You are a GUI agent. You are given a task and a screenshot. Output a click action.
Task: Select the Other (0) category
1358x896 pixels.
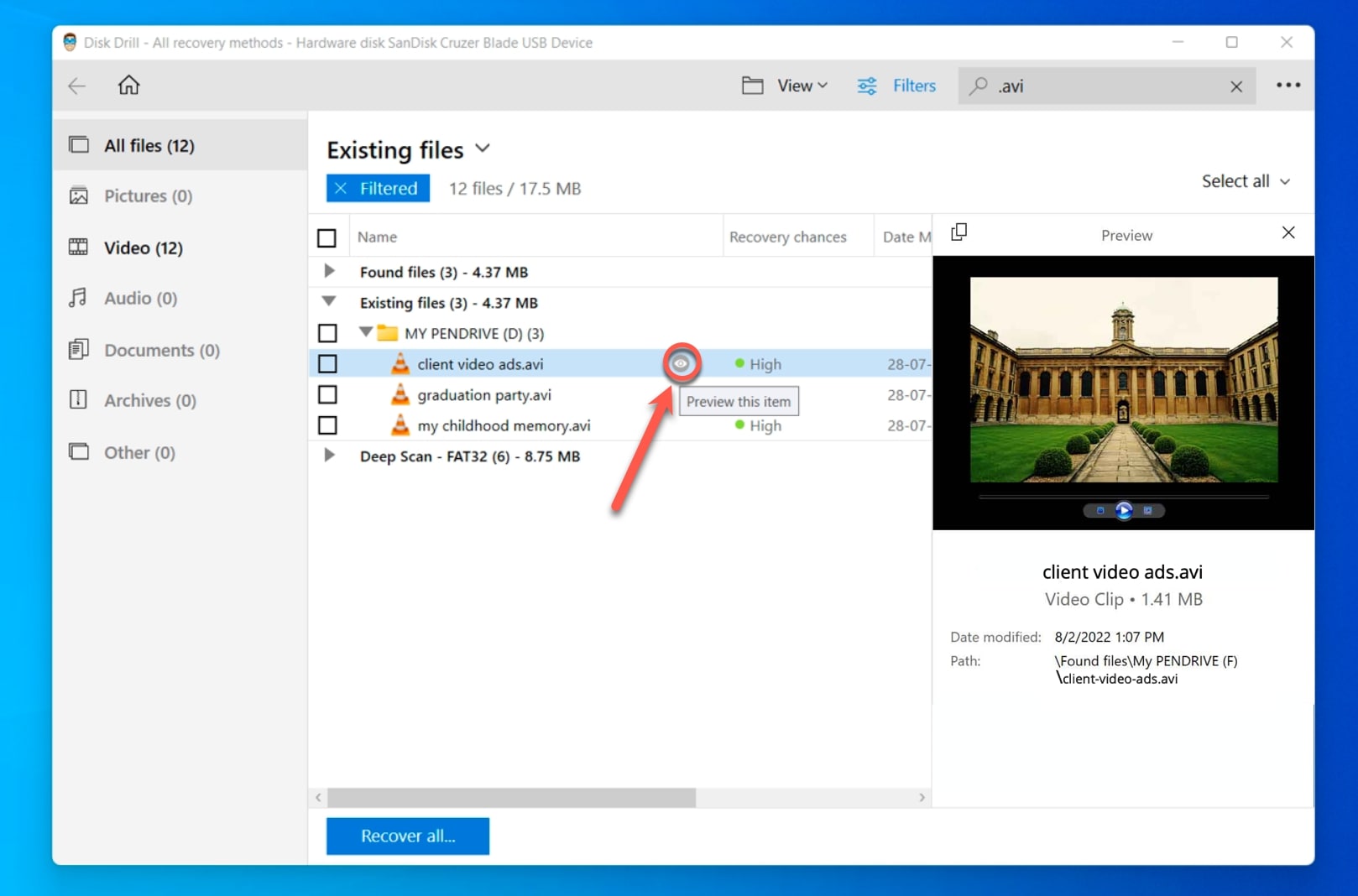coord(180,452)
